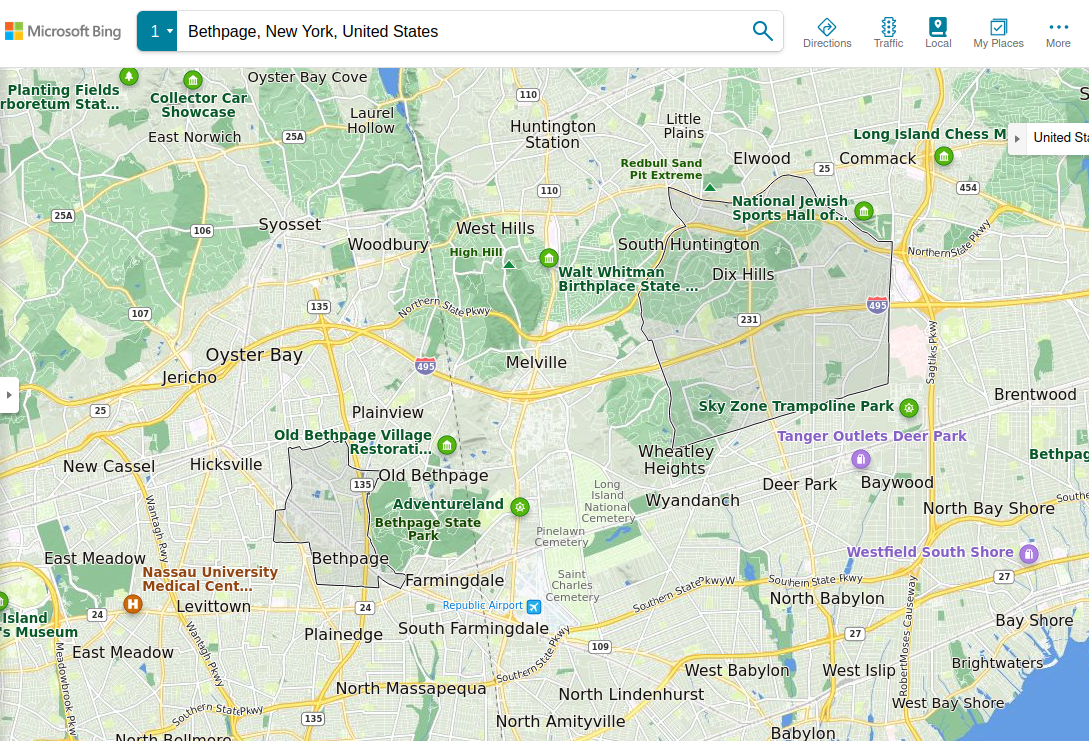The height and width of the screenshot is (741, 1089).
Task: Click the Redbull Sand Pit Extreme marker
Action: tap(709, 187)
